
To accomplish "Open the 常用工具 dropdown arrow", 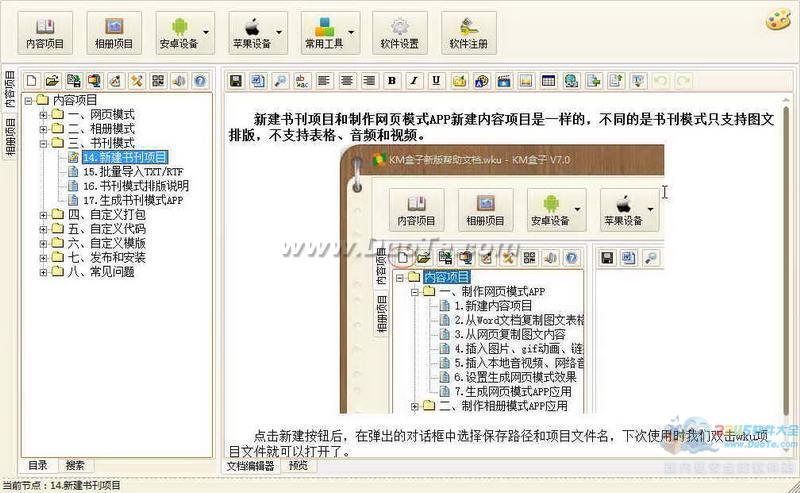I will 352,32.
